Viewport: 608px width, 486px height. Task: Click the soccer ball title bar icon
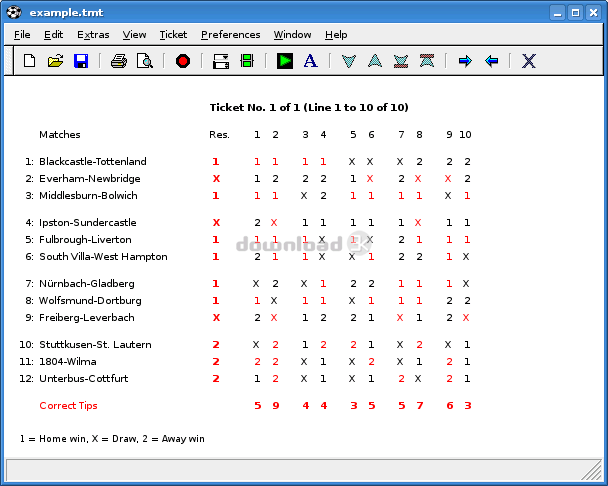tap(14, 12)
